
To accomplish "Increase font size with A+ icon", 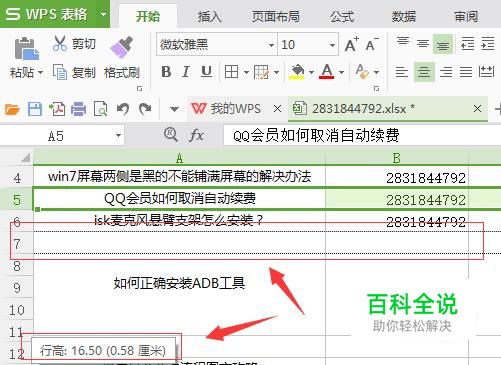I will coord(351,44).
